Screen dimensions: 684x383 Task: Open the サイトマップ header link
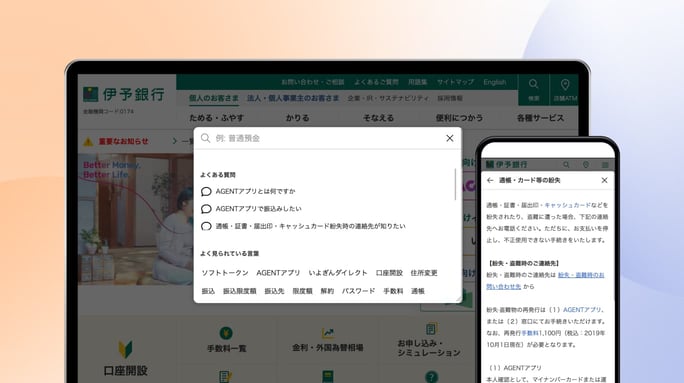(455, 82)
